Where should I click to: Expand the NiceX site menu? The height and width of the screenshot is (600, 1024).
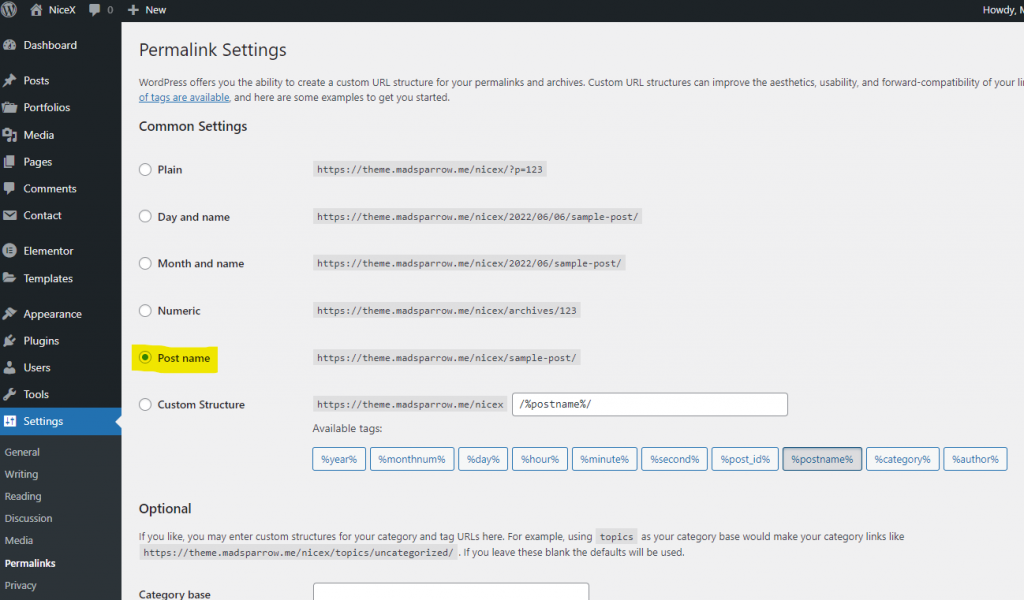[x=54, y=9]
